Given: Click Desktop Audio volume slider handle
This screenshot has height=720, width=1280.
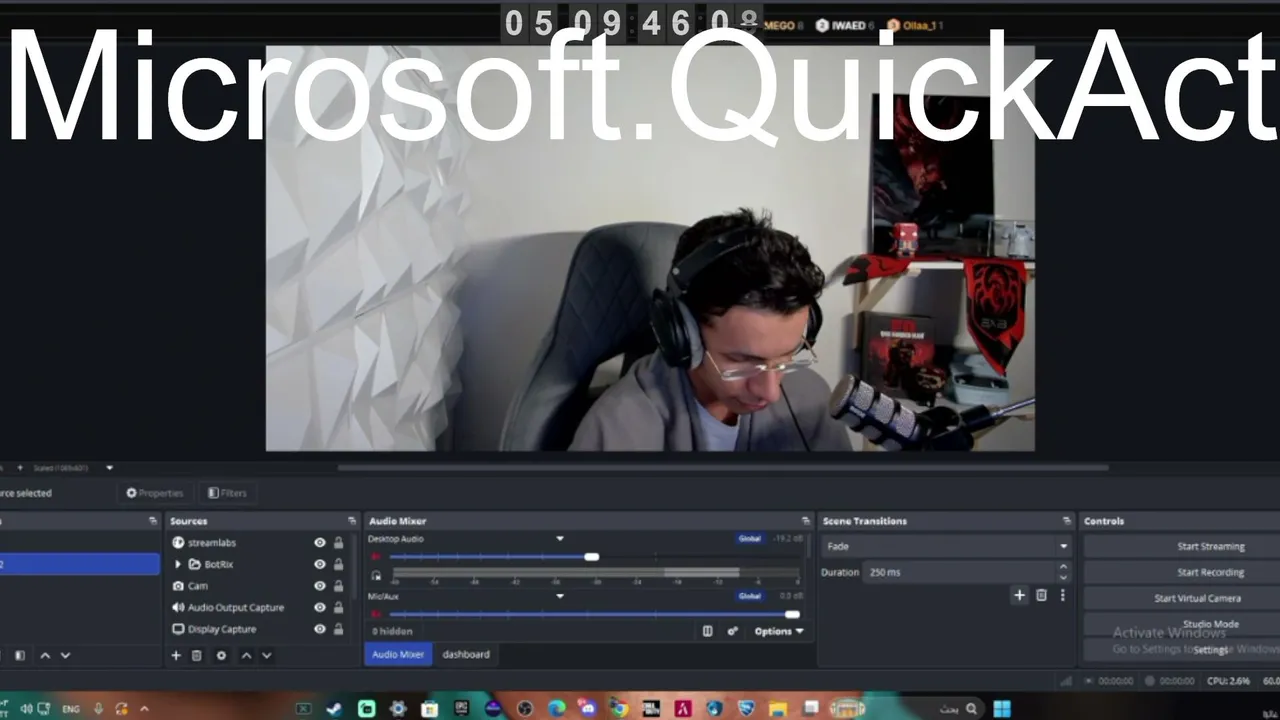Looking at the screenshot, I should (592, 557).
